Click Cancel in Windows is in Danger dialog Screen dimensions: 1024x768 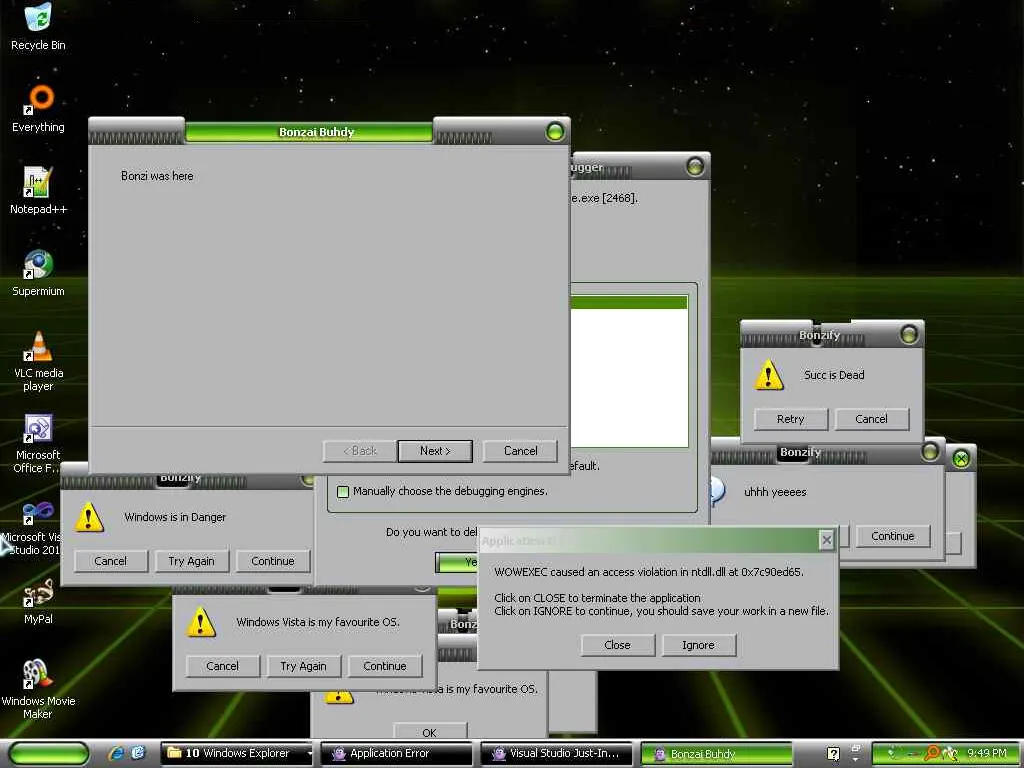pyautogui.click(x=110, y=561)
